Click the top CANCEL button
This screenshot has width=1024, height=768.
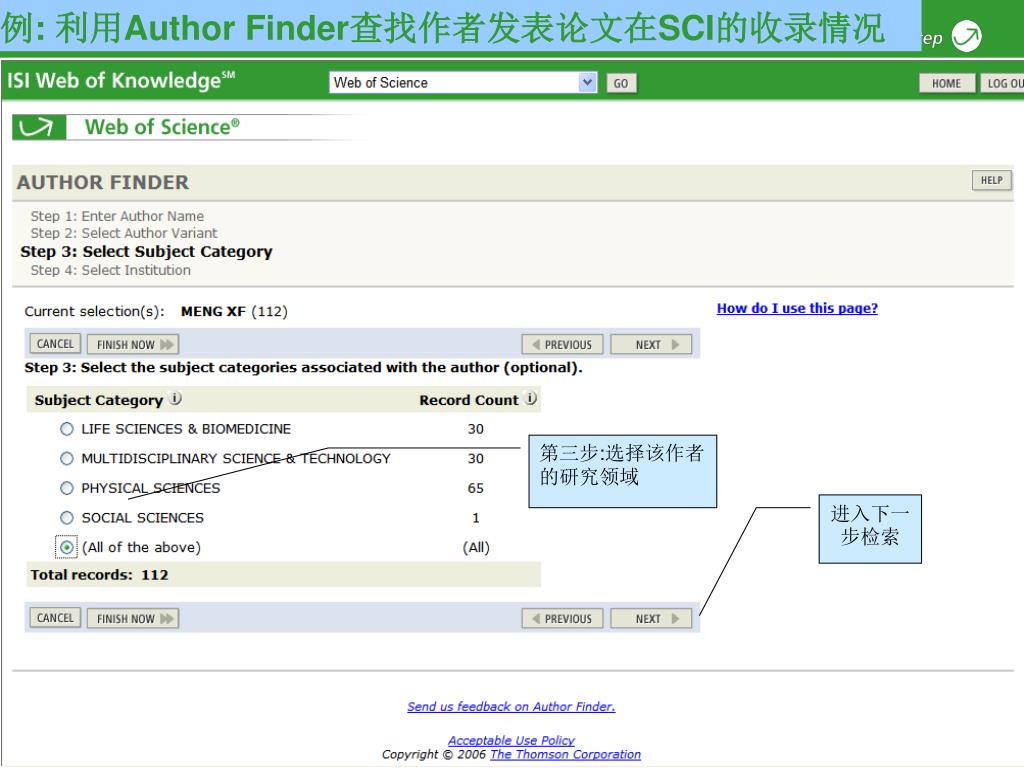[x=55, y=344]
